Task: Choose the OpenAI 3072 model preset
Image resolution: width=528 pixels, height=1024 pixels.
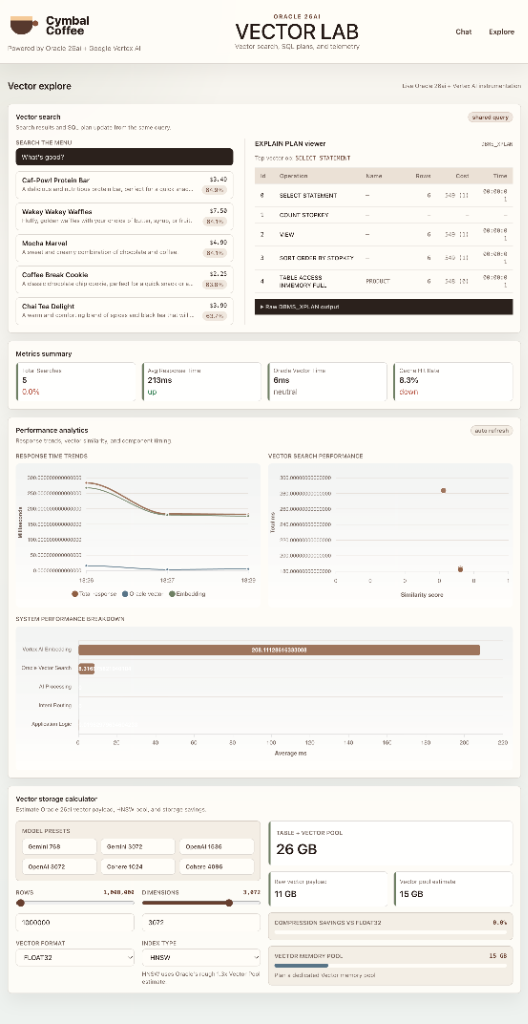Action: coord(58,866)
